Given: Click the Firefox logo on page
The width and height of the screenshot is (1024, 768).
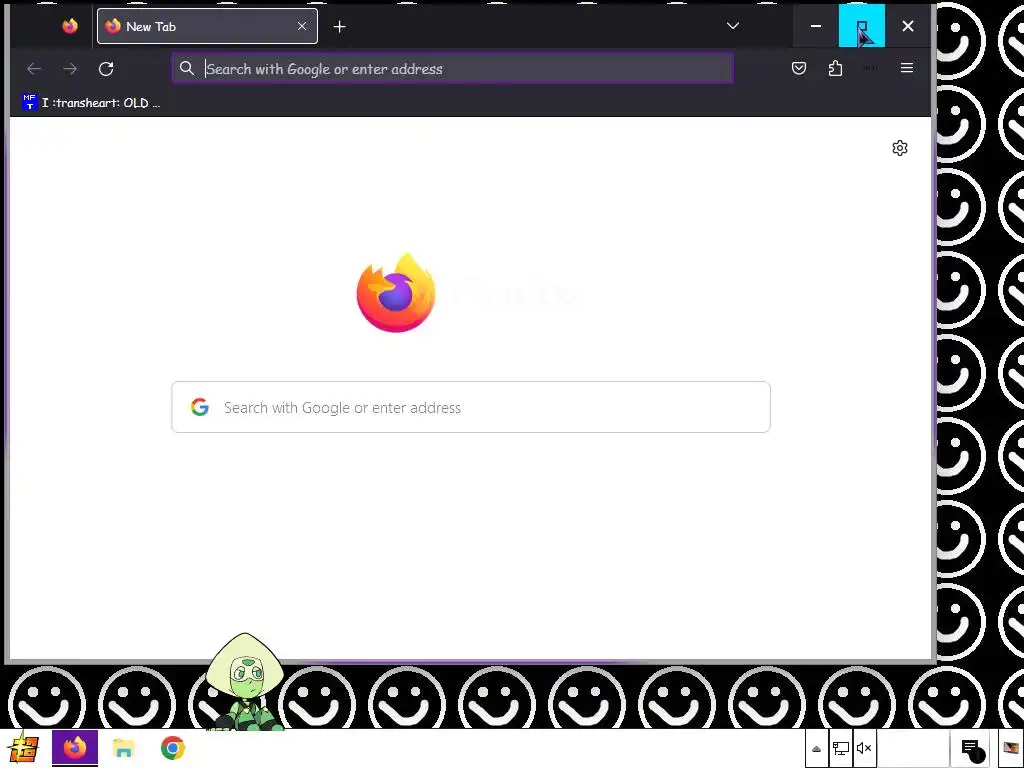Looking at the screenshot, I should (x=396, y=292).
